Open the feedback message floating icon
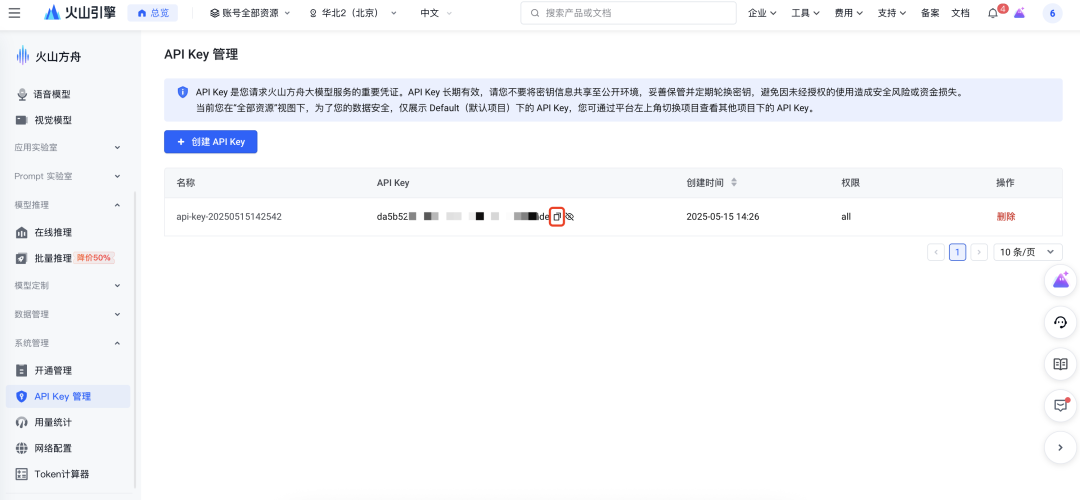The height and width of the screenshot is (500, 1080). (1060, 405)
